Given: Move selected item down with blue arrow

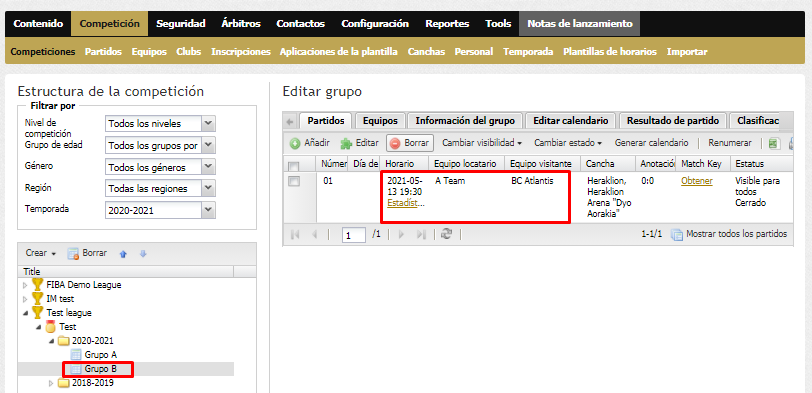Looking at the screenshot, I should [x=143, y=254].
